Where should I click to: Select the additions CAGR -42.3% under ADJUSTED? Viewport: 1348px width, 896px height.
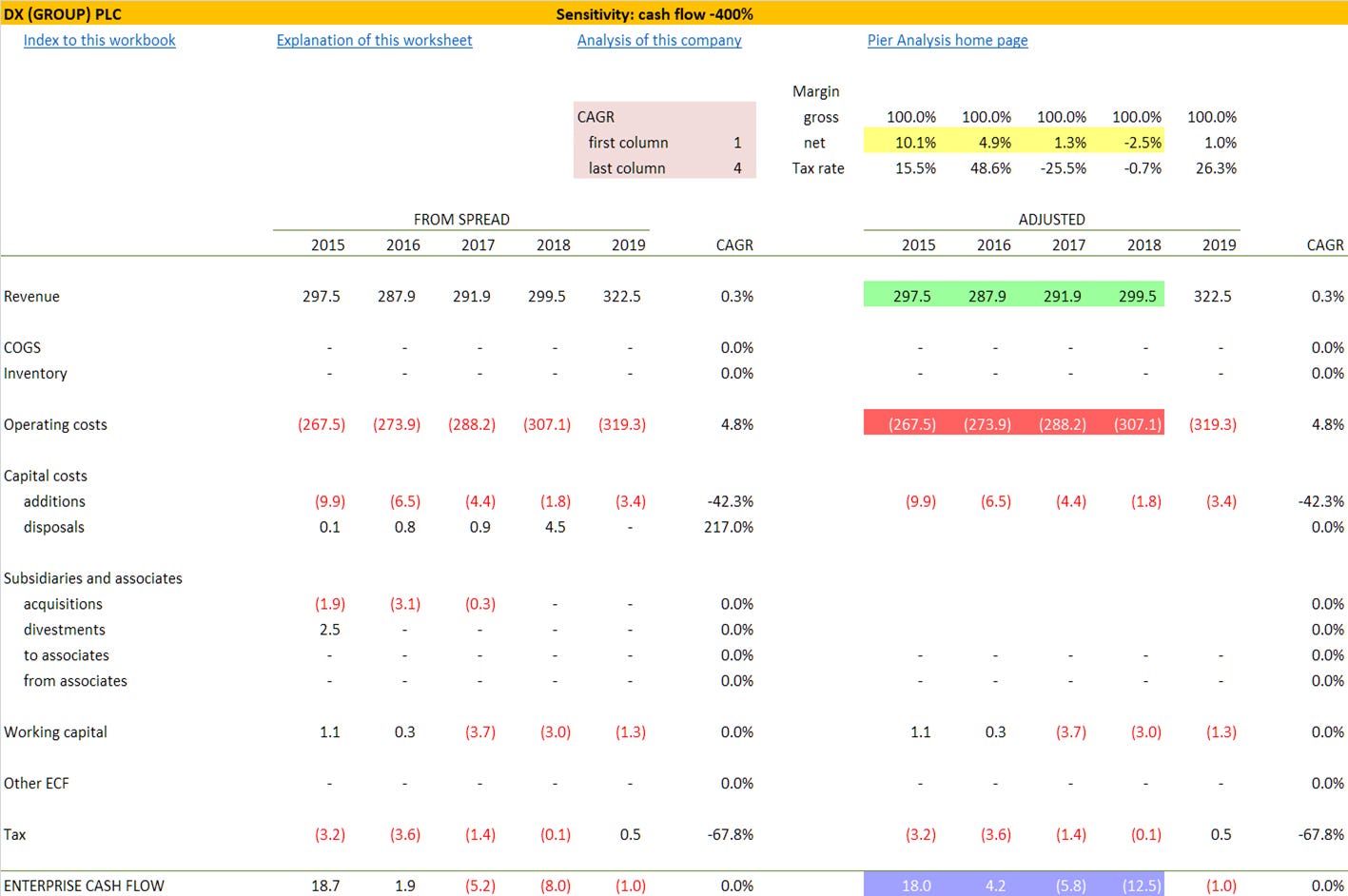tap(1321, 501)
